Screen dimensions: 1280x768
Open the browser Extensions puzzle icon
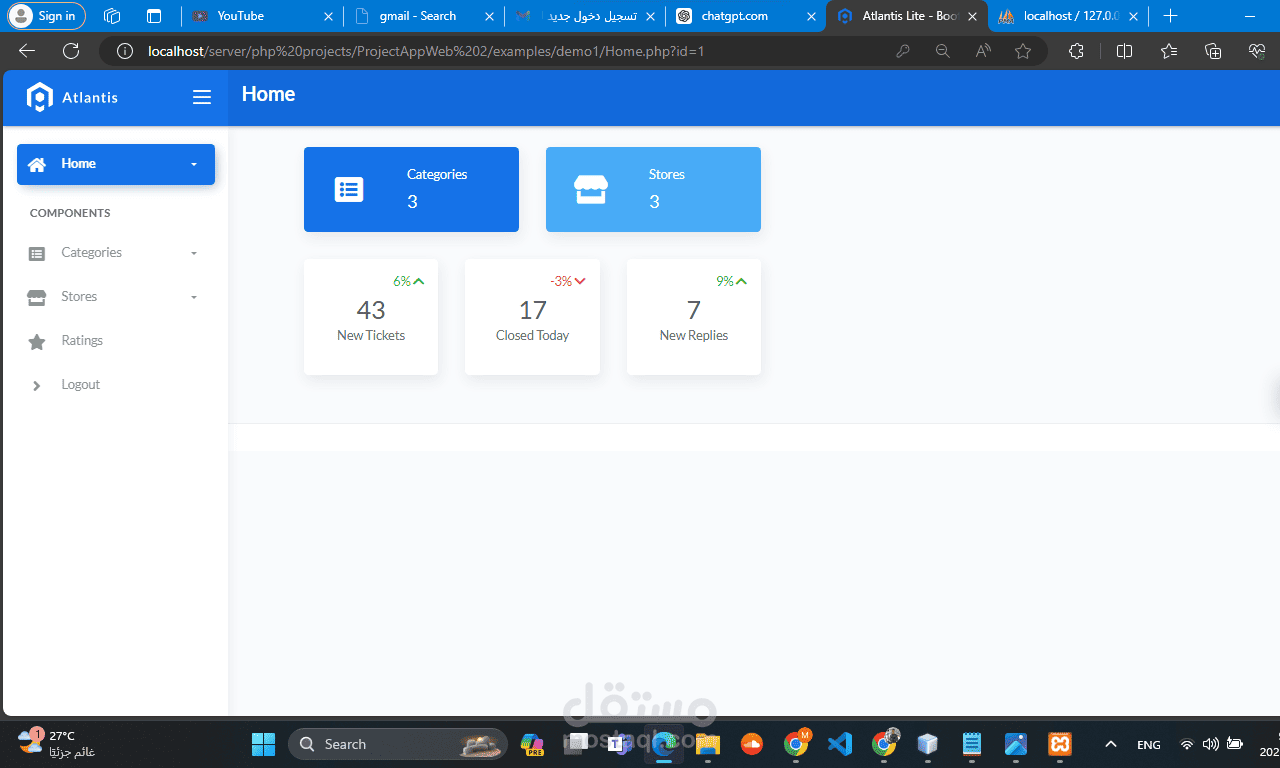[1076, 51]
